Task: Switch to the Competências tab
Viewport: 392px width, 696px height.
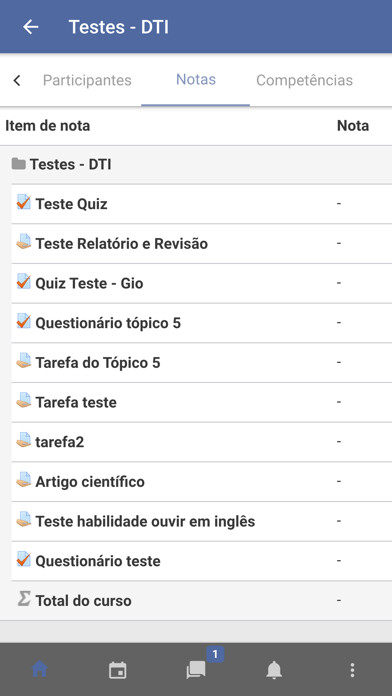Action: (305, 80)
